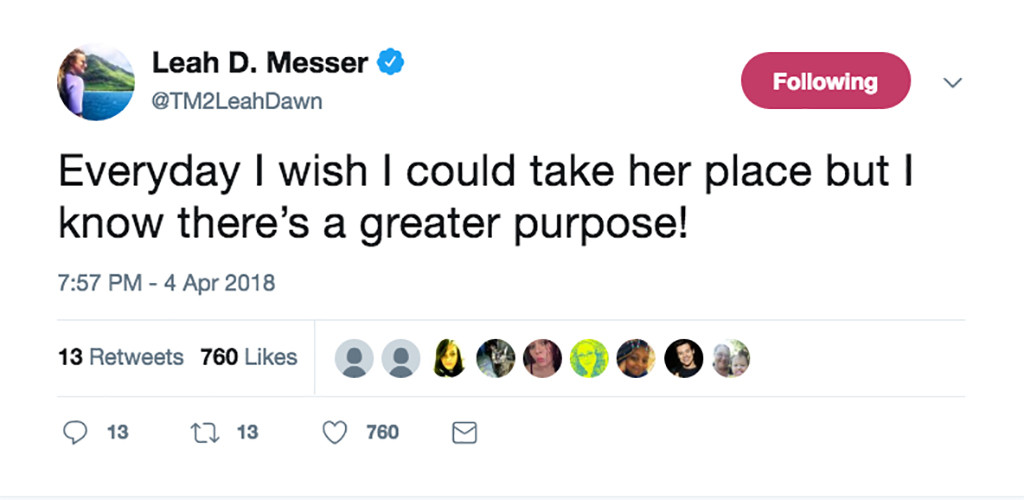Click the man in black liker avatar
The height and width of the screenshot is (500, 1024).
pos(684,358)
